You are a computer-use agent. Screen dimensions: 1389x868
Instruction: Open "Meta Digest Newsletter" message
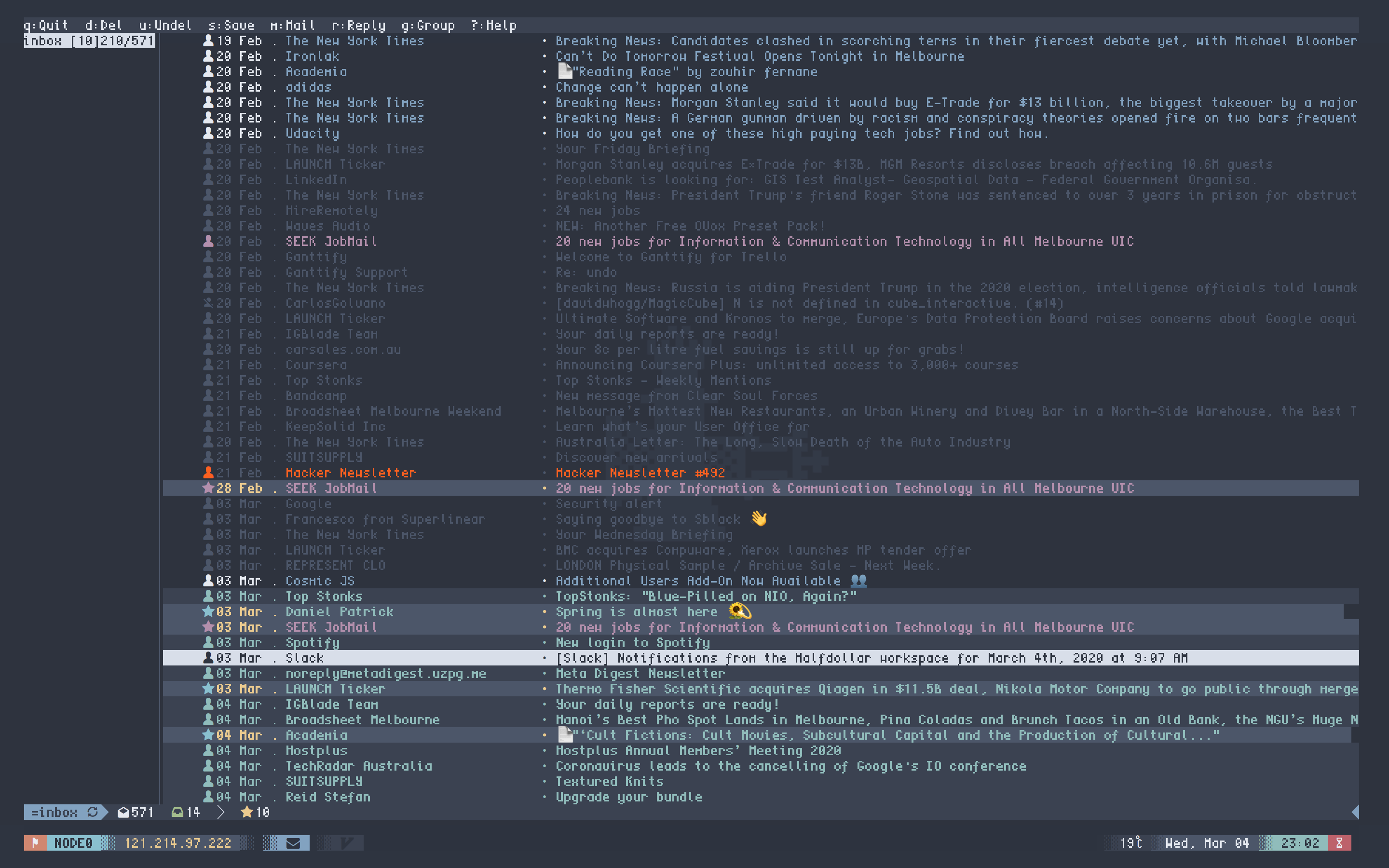click(761, 673)
